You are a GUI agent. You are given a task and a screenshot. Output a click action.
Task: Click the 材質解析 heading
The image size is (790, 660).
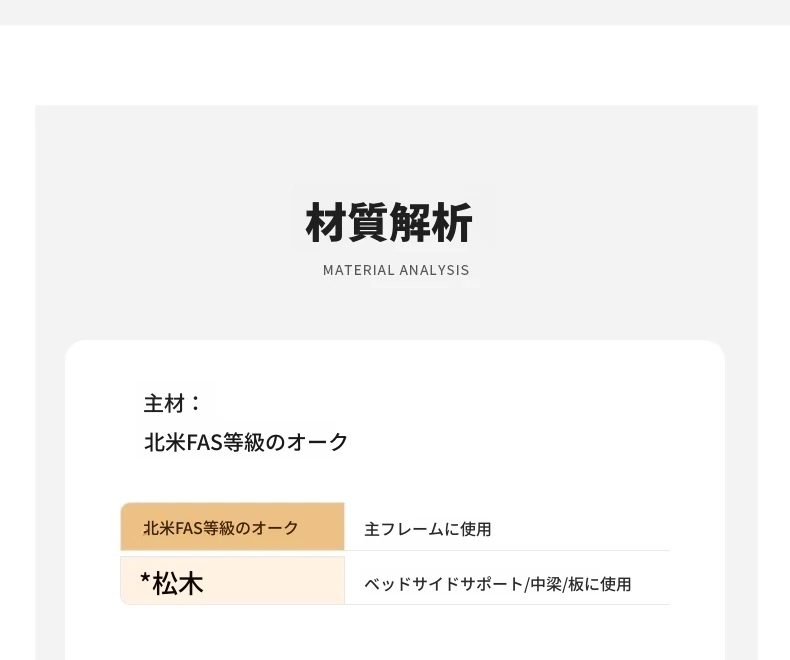389,222
